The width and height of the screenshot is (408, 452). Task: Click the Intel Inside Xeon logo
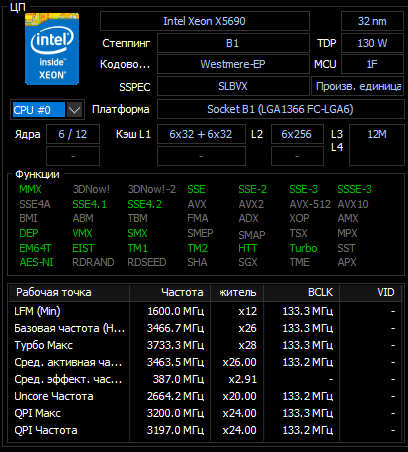coord(52,49)
